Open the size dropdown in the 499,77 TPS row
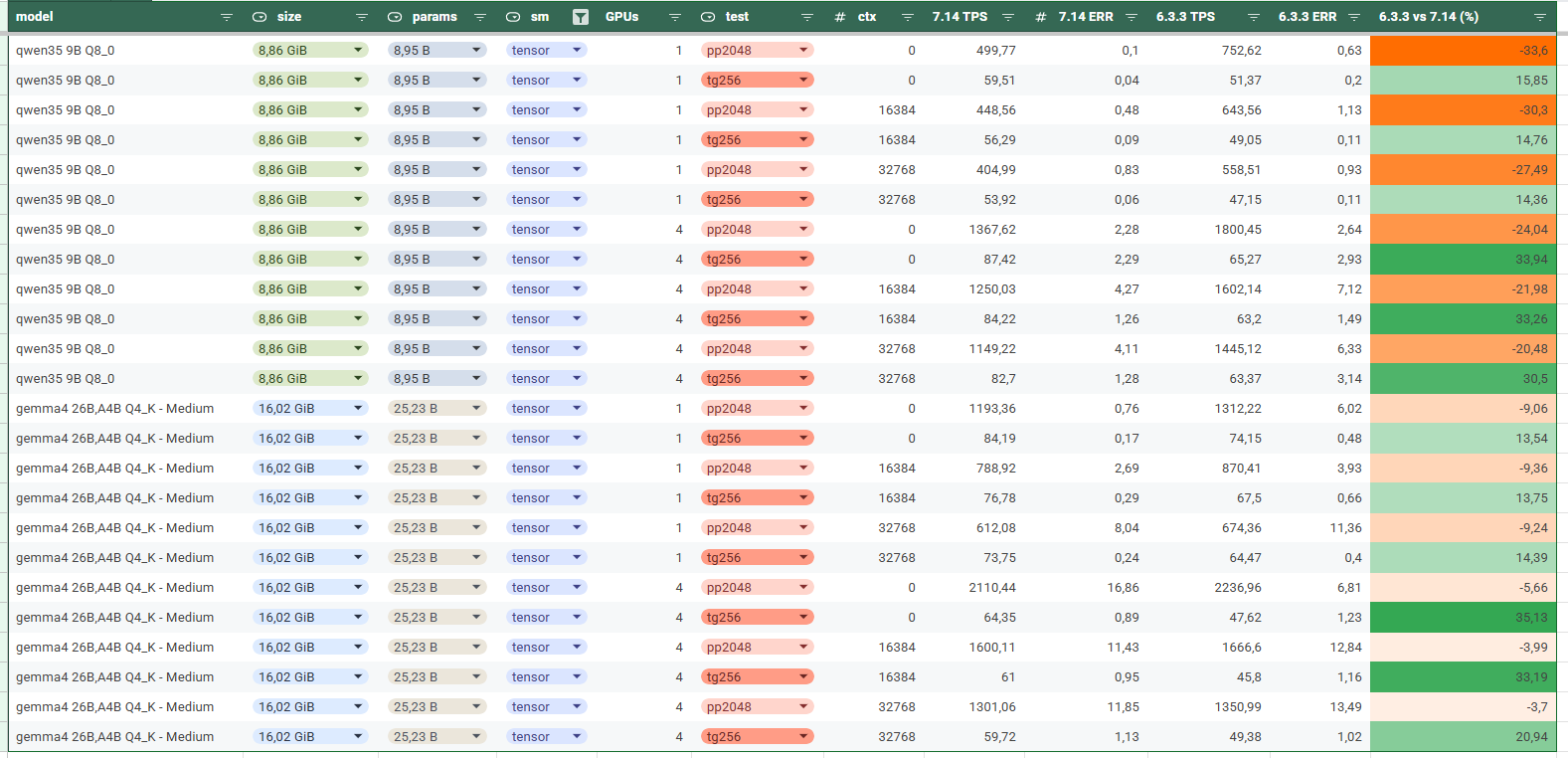 point(310,50)
